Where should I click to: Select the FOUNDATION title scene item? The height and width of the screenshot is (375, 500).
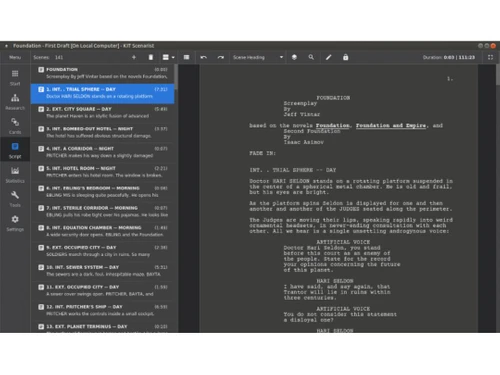click(103, 73)
